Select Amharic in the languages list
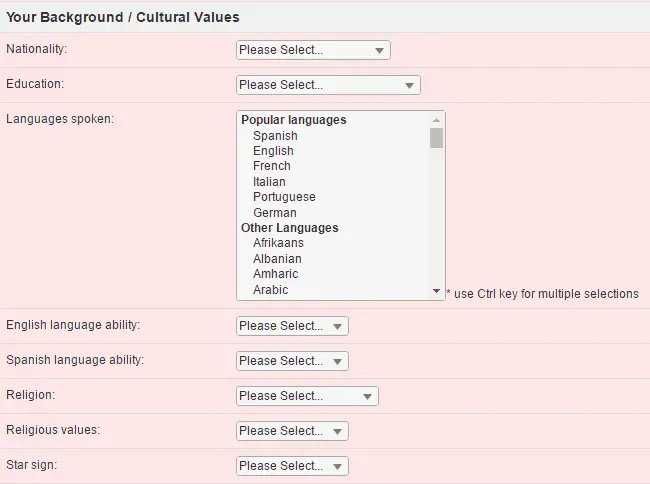The image size is (650, 484). click(x=275, y=274)
